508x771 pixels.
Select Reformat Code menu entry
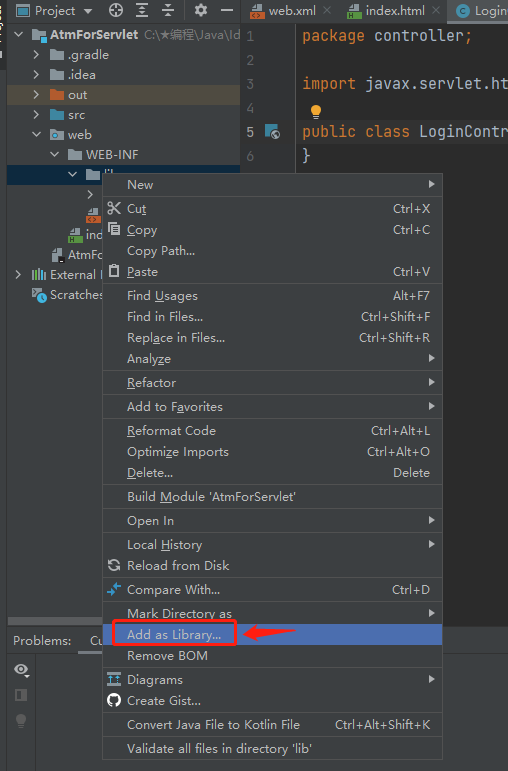[x=272, y=431]
